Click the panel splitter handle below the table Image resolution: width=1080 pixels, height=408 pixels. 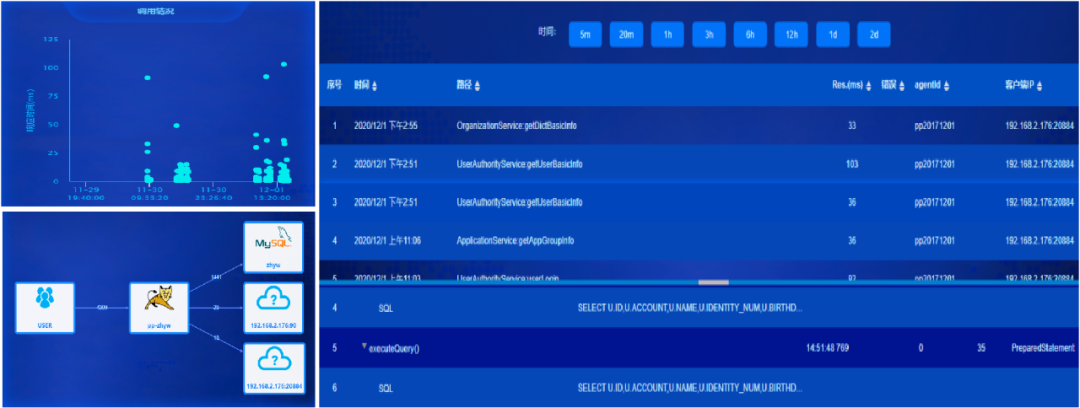pos(699,283)
